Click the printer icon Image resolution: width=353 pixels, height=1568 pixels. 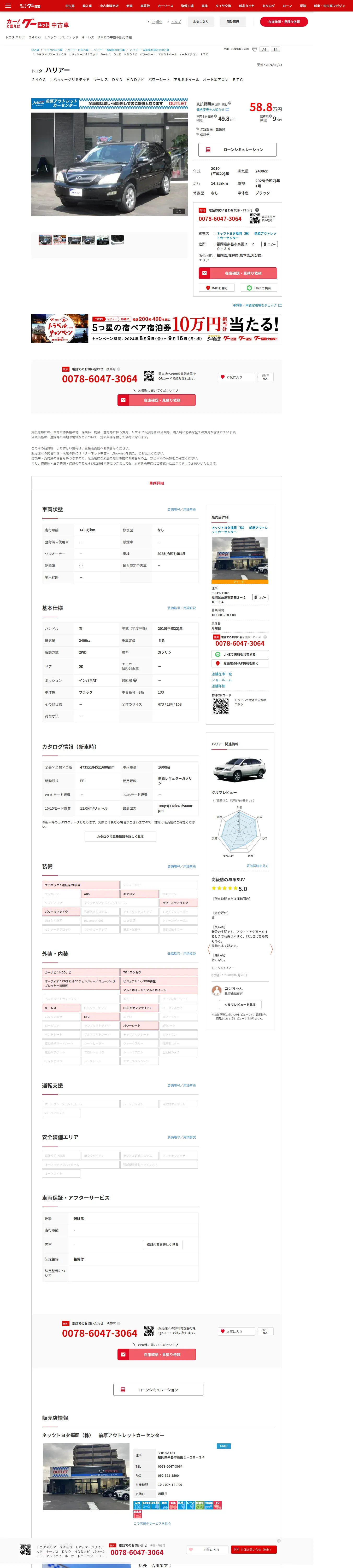click(254, 49)
